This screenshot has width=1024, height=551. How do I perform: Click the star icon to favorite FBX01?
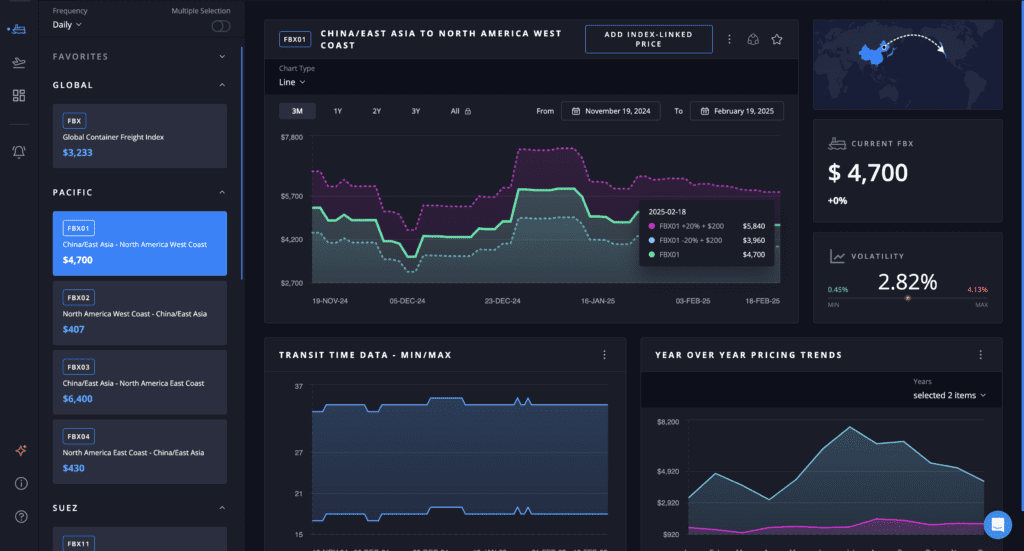click(x=777, y=39)
